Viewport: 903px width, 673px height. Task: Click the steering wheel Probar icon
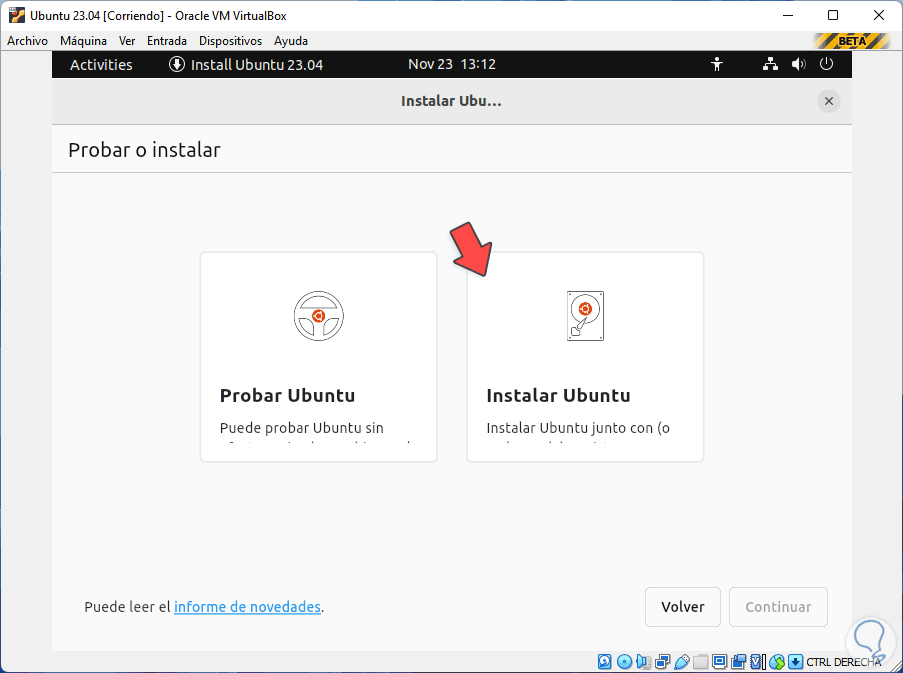click(318, 315)
